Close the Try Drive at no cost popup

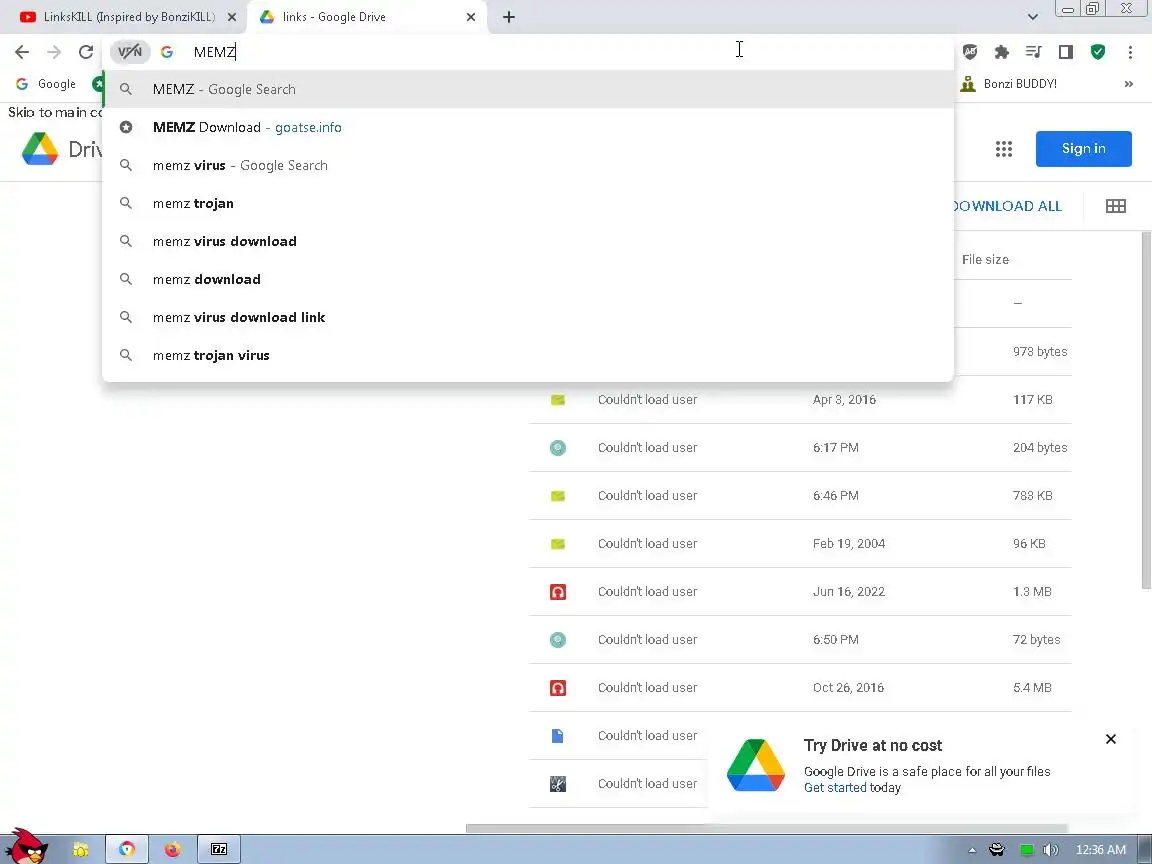(x=1110, y=739)
